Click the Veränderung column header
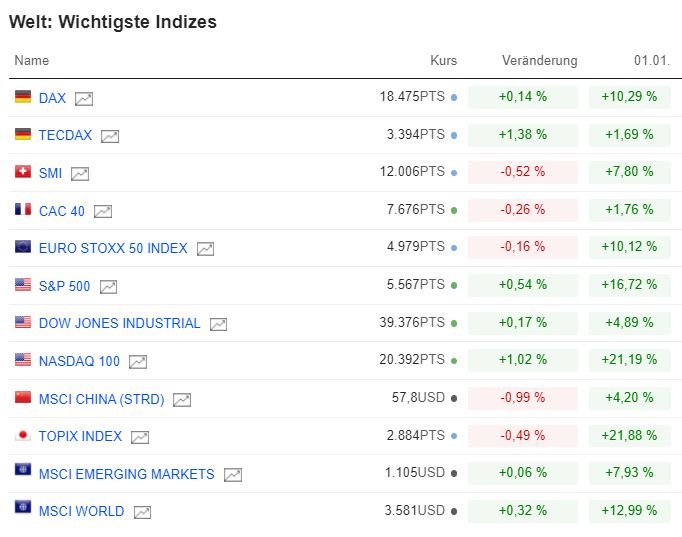This screenshot has height=537, width=682. (x=539, y=61)
